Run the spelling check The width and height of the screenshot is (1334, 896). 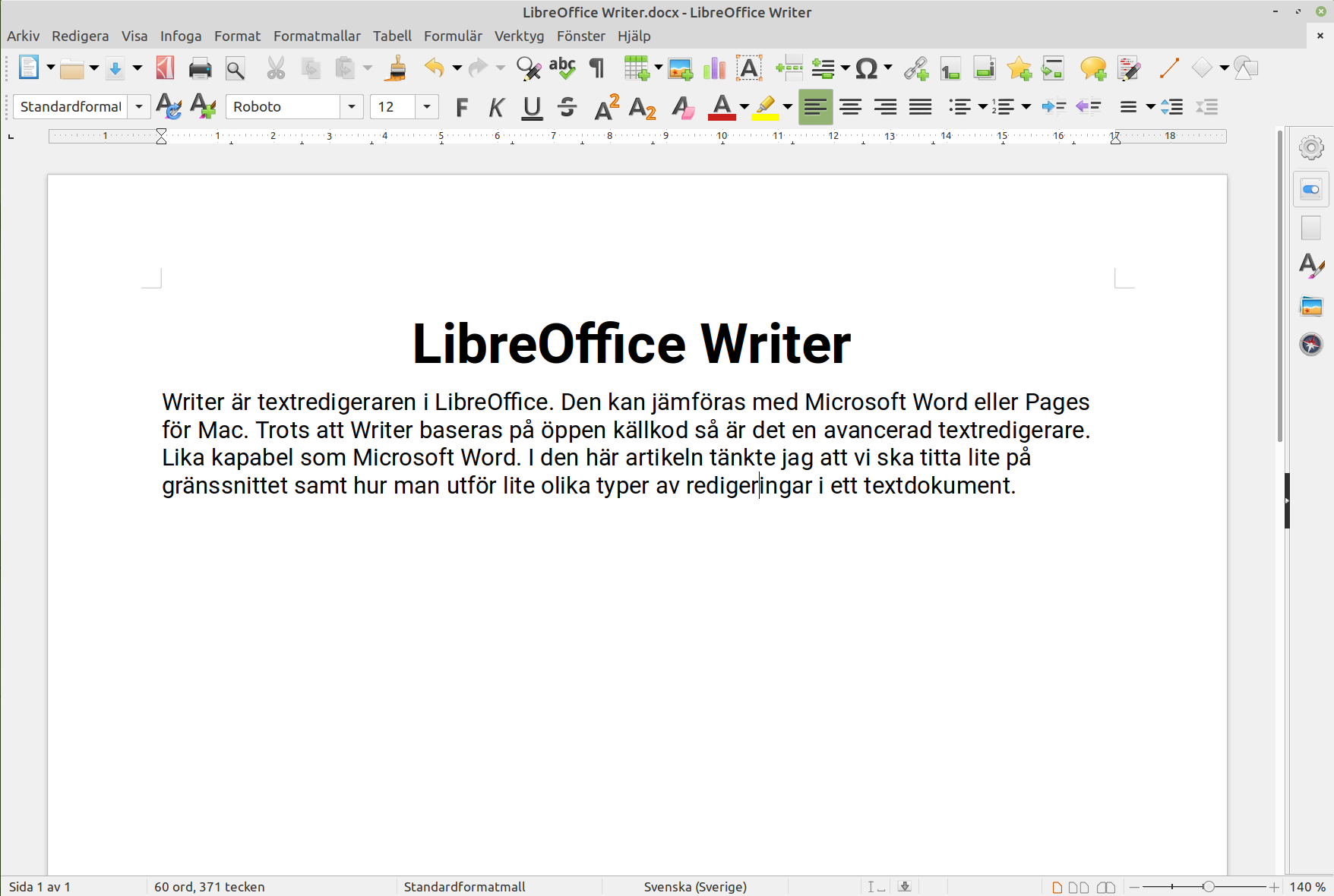pos(561,68)
